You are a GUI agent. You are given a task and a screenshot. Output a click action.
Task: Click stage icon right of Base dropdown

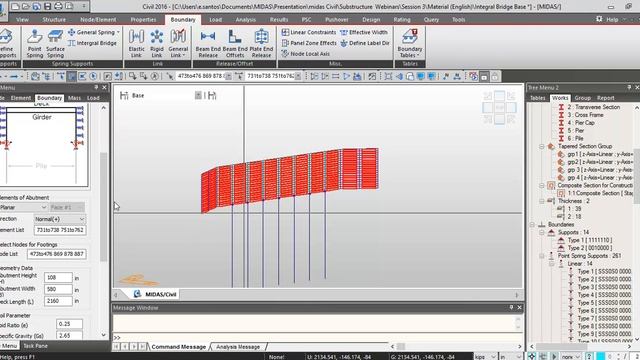point(212,96)
